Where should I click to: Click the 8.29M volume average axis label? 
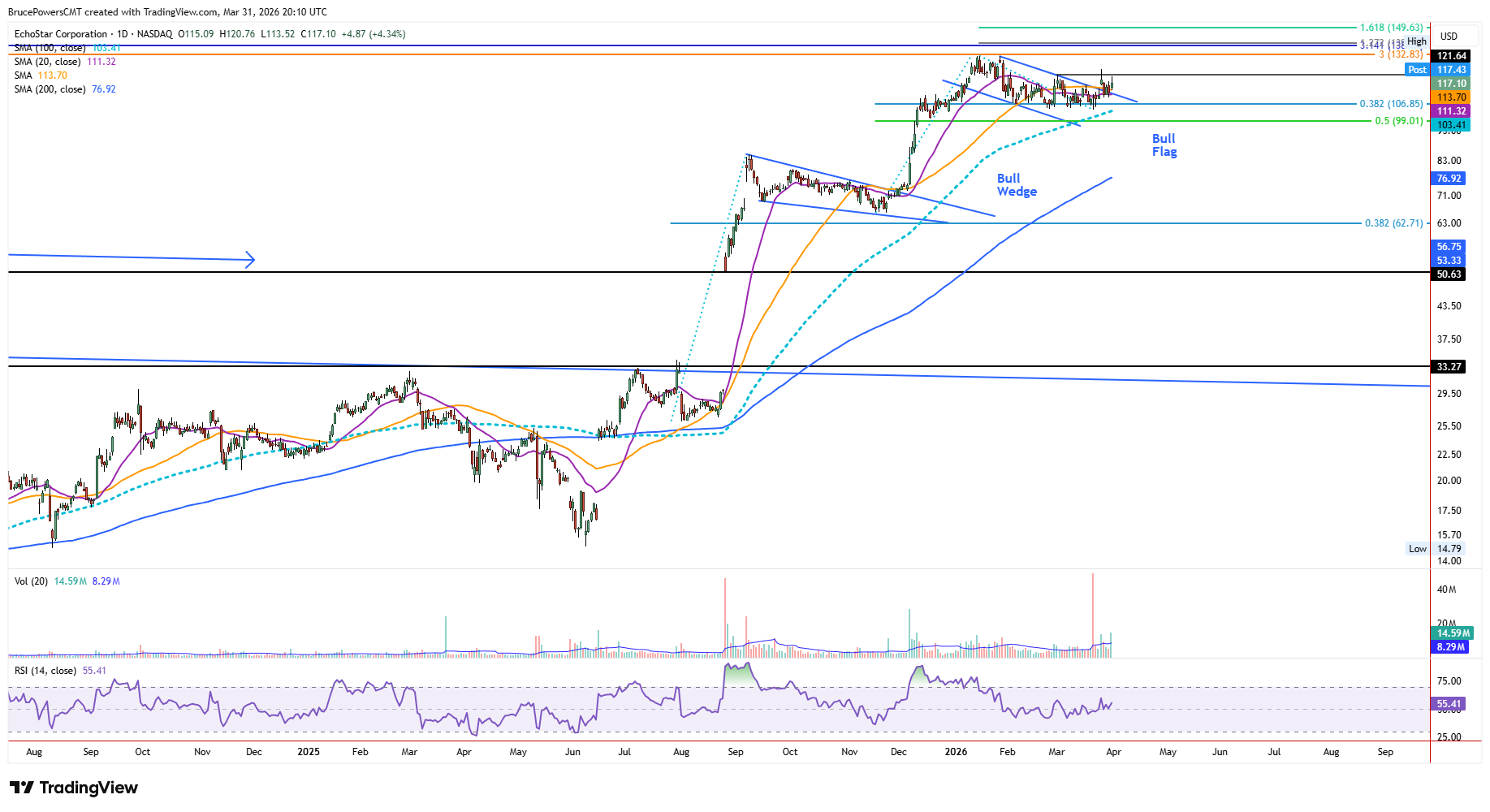1450,647
